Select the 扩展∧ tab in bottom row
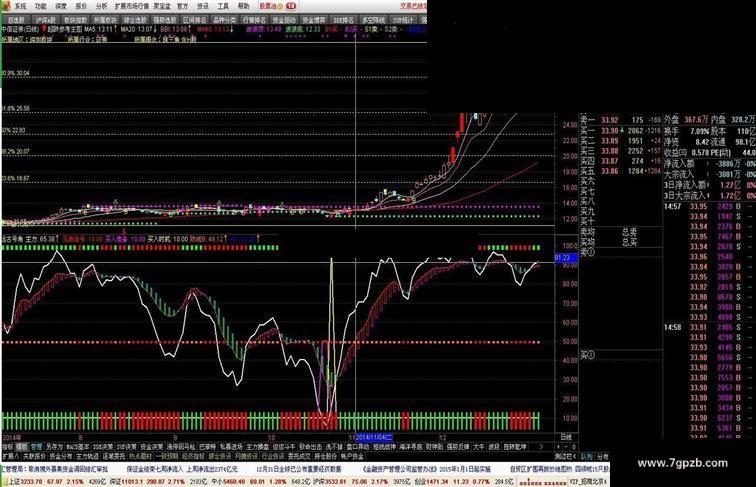Image resolution: width=756 pixels, height=487 pixels. point(10,456)
